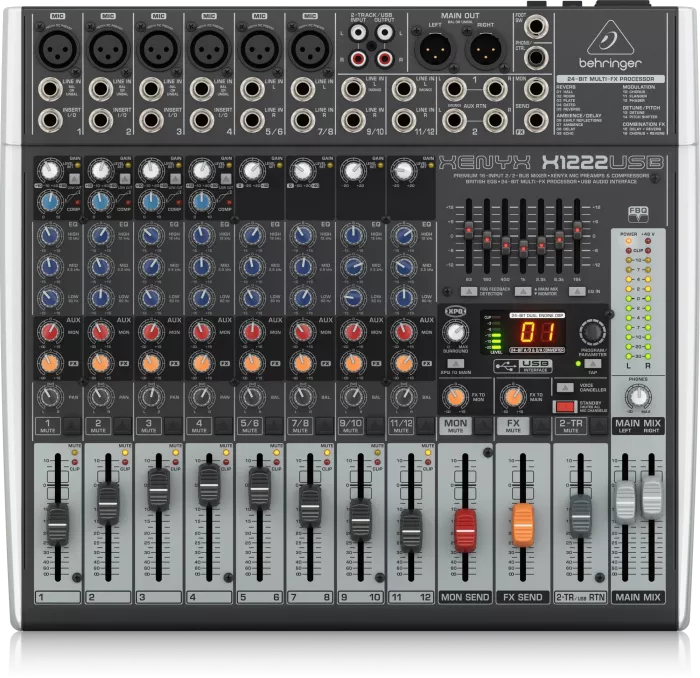The height and width of the screenshot is (678, 700).
Task: Toggle the MON MUTE button
Action: coord(483,426)
